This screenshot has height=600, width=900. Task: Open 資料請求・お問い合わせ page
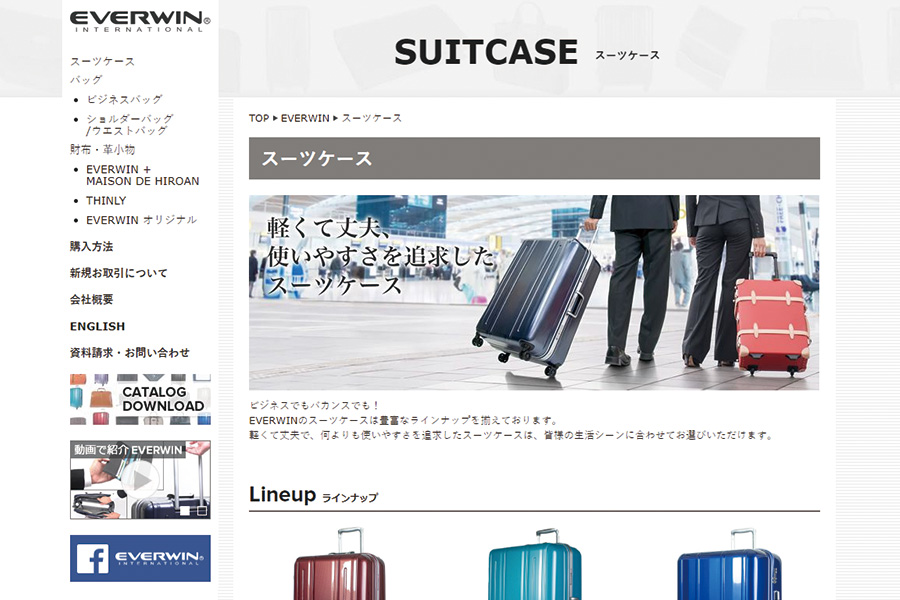pos(130,353)
